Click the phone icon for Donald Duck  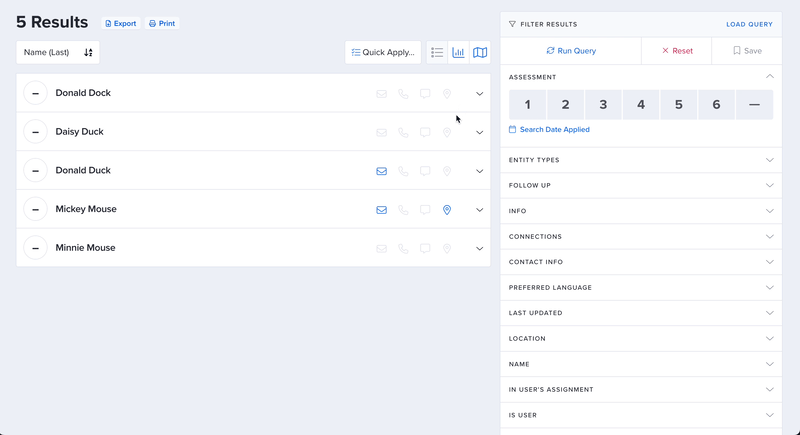point(403,171)
